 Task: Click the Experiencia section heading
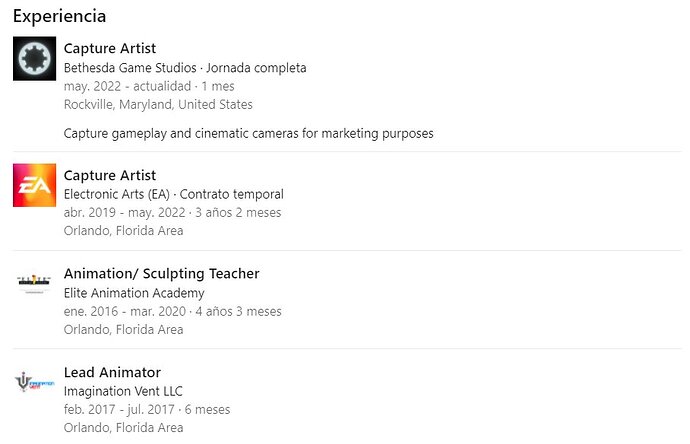click(x=59, y=17)
